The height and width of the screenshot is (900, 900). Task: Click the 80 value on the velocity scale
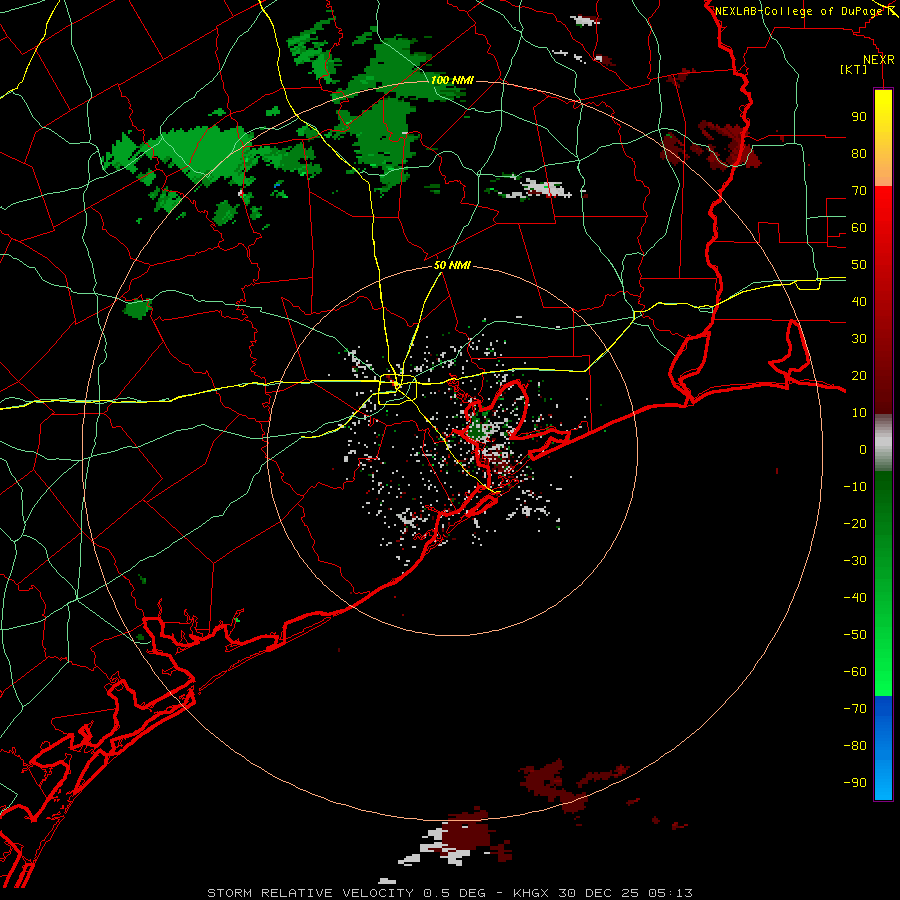pos(859,154)
